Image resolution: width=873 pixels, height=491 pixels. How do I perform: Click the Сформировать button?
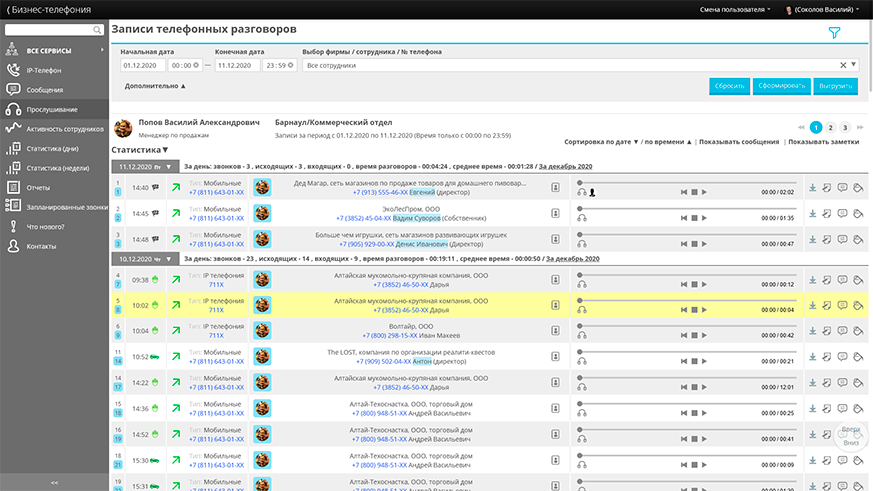pos(782,86)
